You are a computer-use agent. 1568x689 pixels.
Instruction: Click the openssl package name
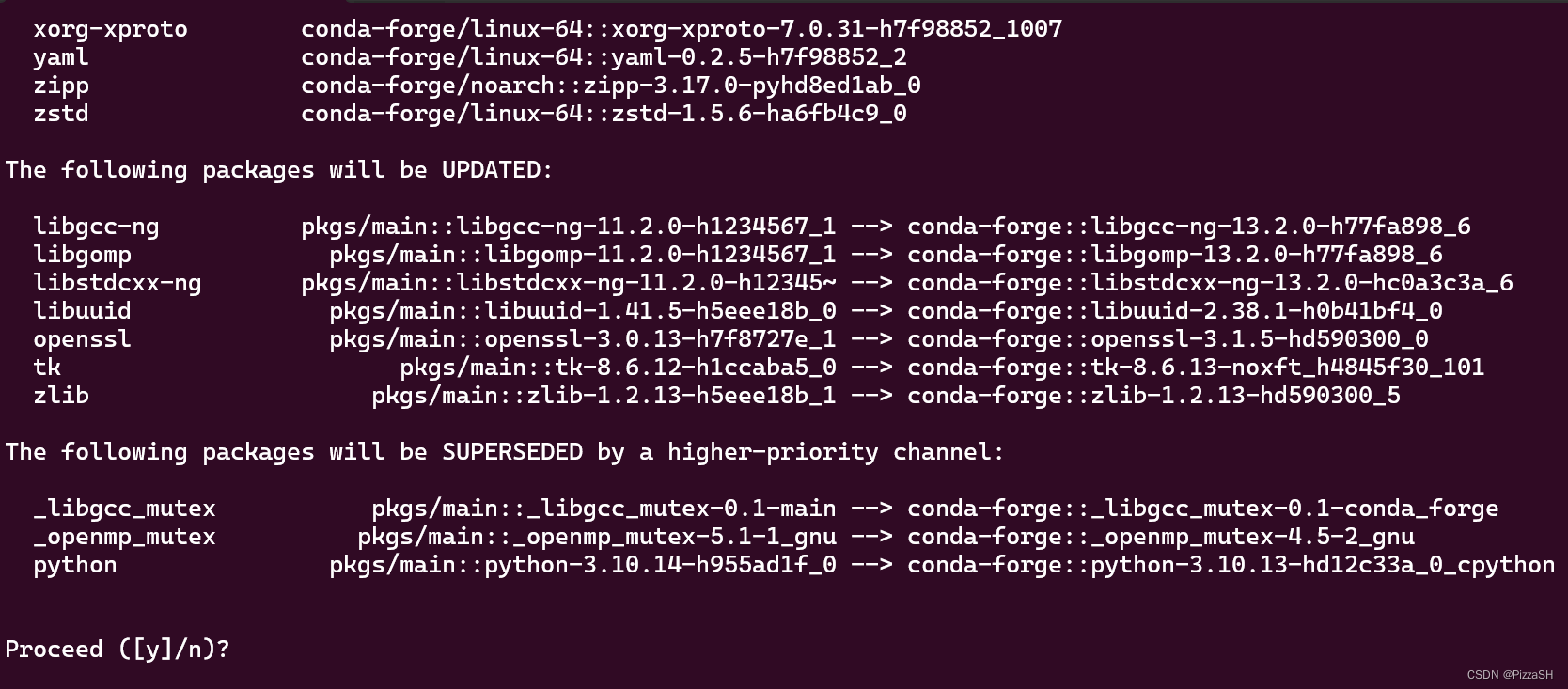click(x=82, y=339)
